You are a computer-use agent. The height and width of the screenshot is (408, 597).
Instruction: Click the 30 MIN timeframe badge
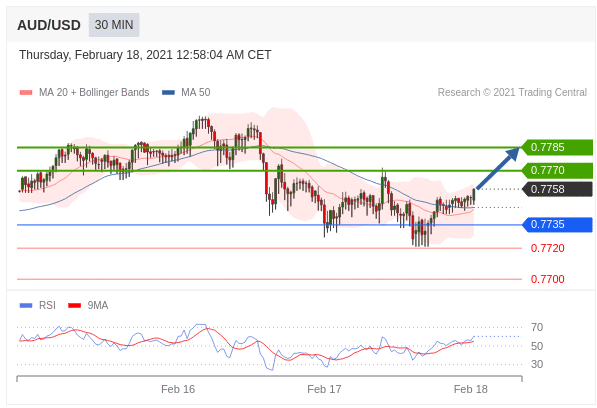pyautogui.click(x=114, y=25)
